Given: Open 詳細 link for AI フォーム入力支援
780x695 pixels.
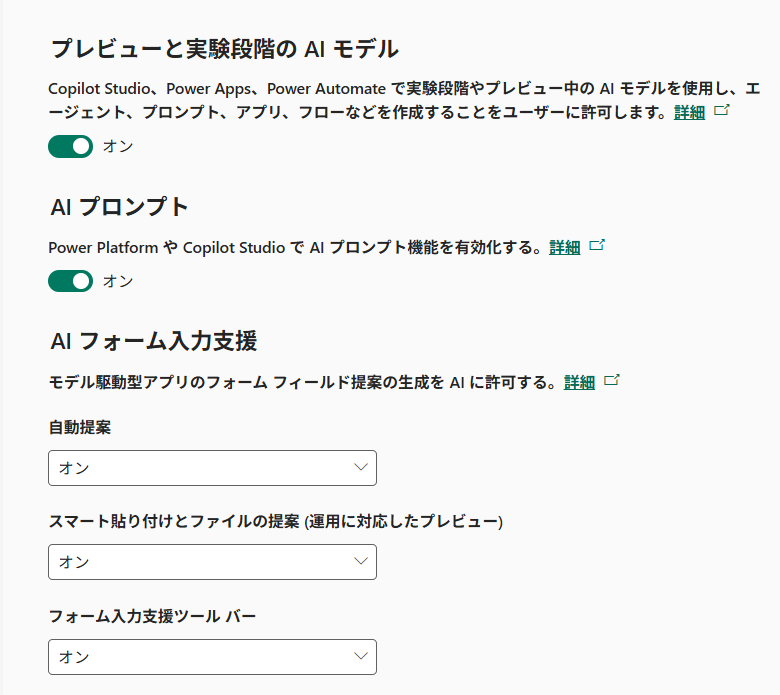Looking at the screenshot, I should click(x=579, y=381).
